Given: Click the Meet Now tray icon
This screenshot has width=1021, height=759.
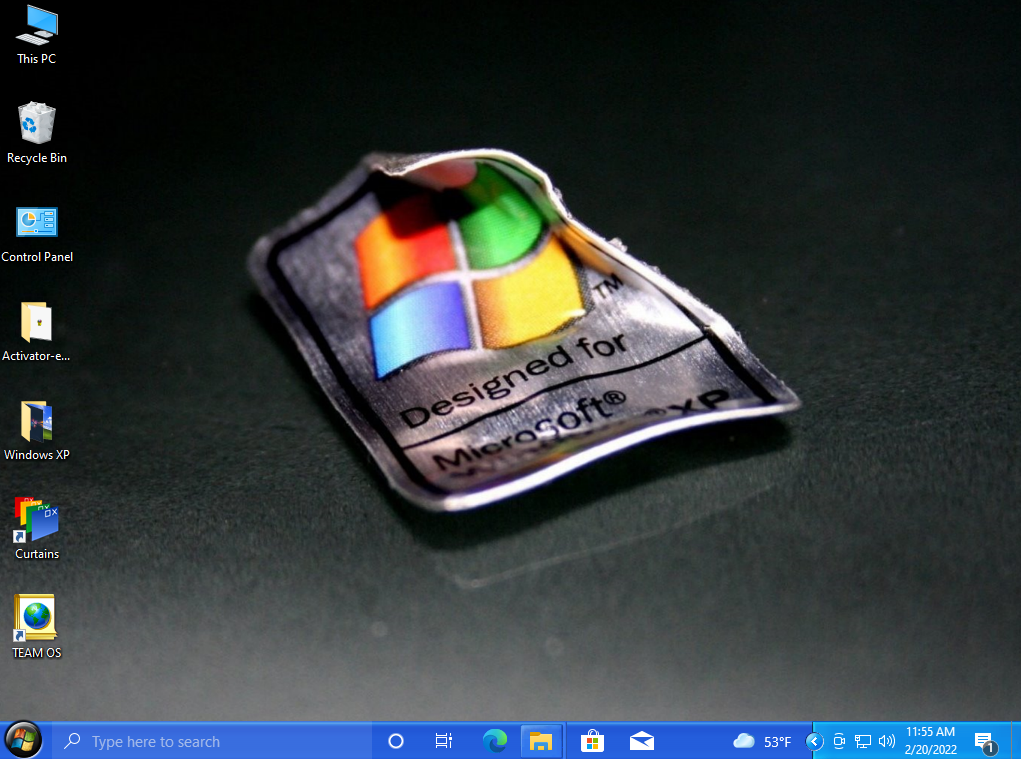Looking at the screenshot, I should [x=839, y=741].
